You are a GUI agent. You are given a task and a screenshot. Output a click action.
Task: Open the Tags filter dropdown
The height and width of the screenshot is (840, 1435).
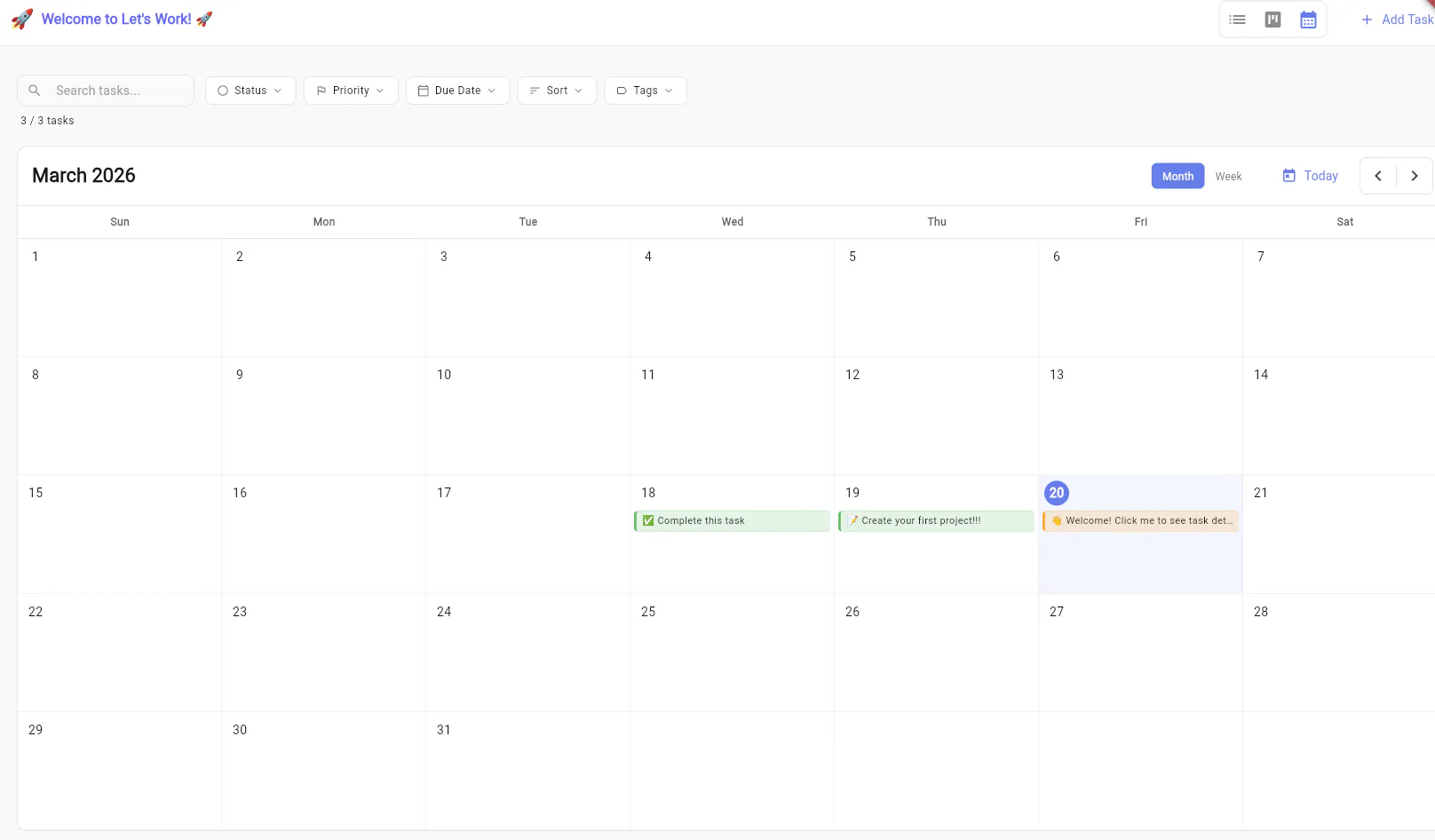click(x=646, y=91)
